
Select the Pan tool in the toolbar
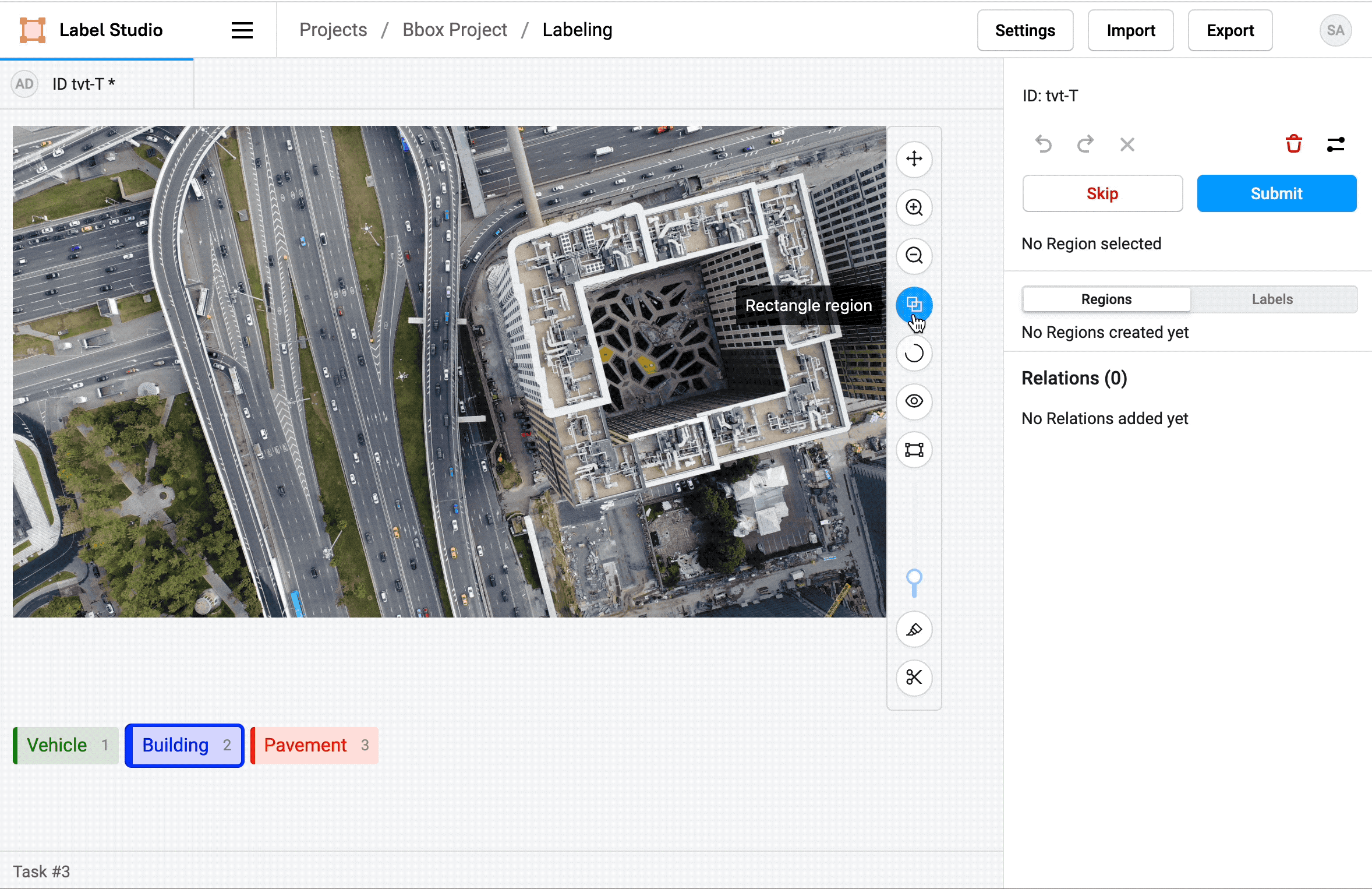[914, 159]
